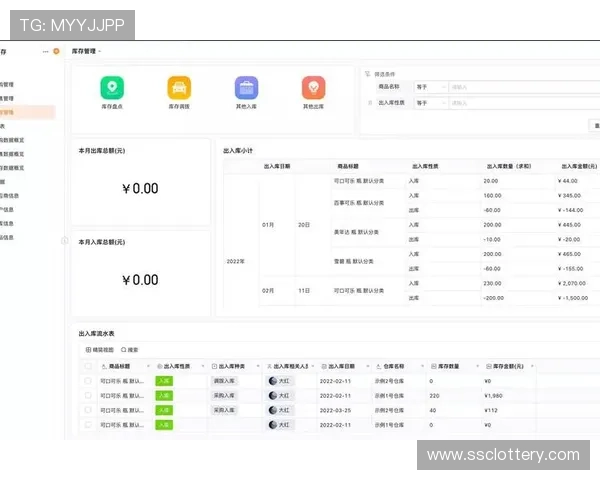Viewport: 600px width, 480px height.
Task: Click the filter funnel icon beside 筛选条件
Action: [367, 74]
